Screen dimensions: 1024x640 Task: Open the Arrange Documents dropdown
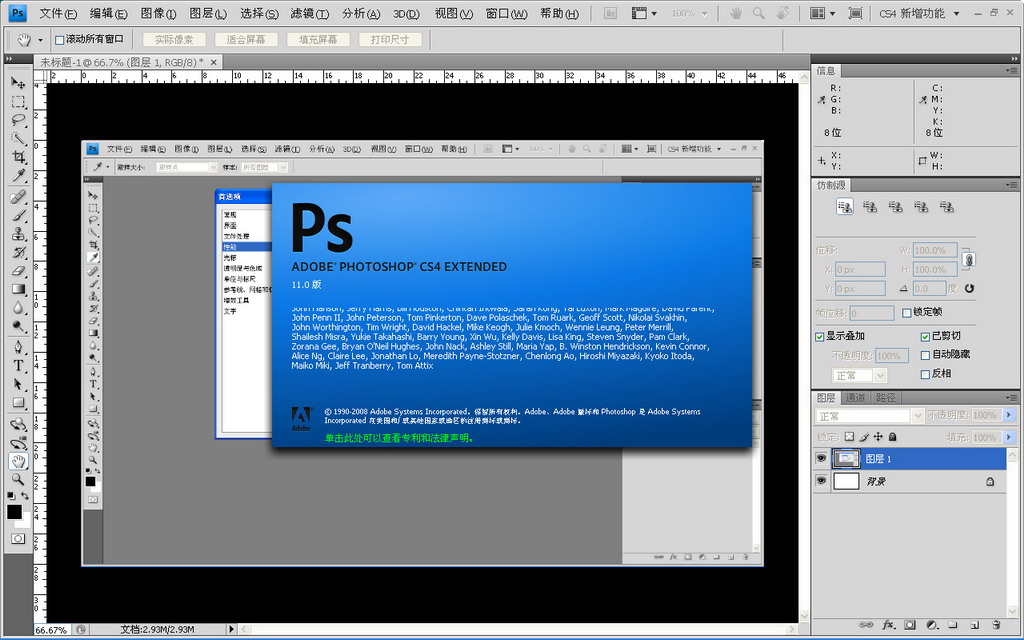click(x=822, y=13)
